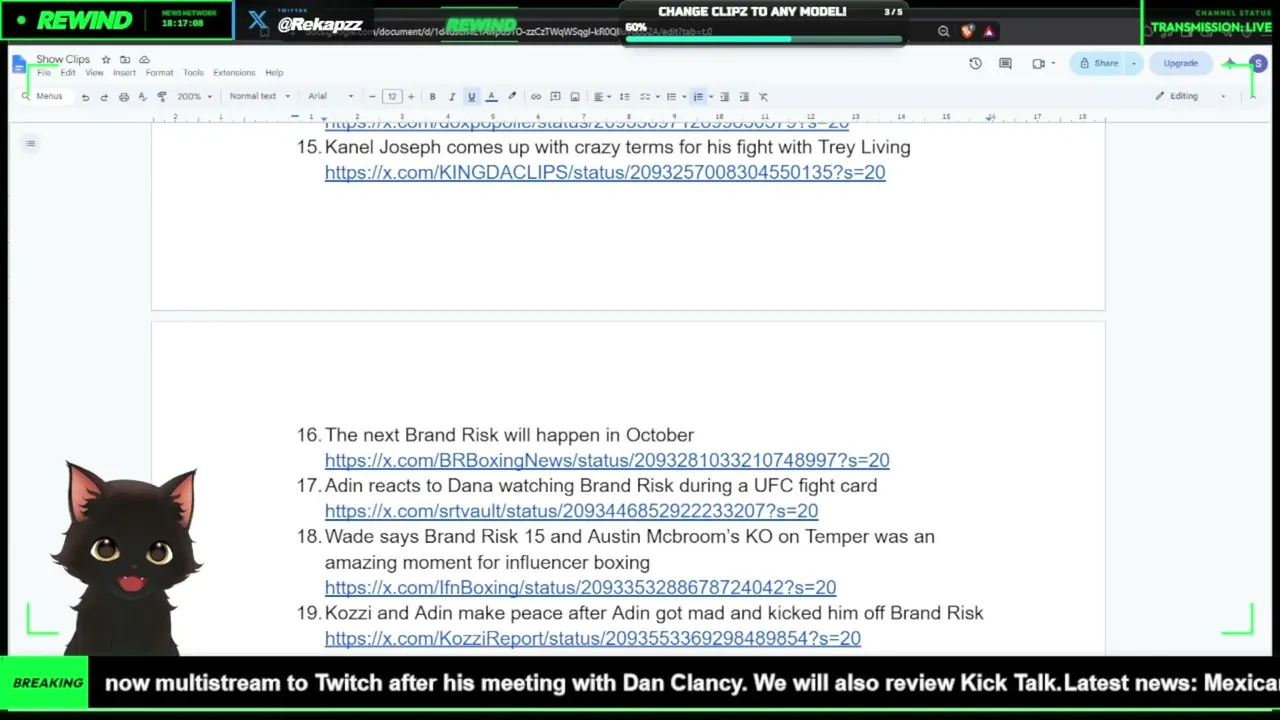Open the Tools menu
Screen dimensions: 1280x720
[x=193, y=73]
